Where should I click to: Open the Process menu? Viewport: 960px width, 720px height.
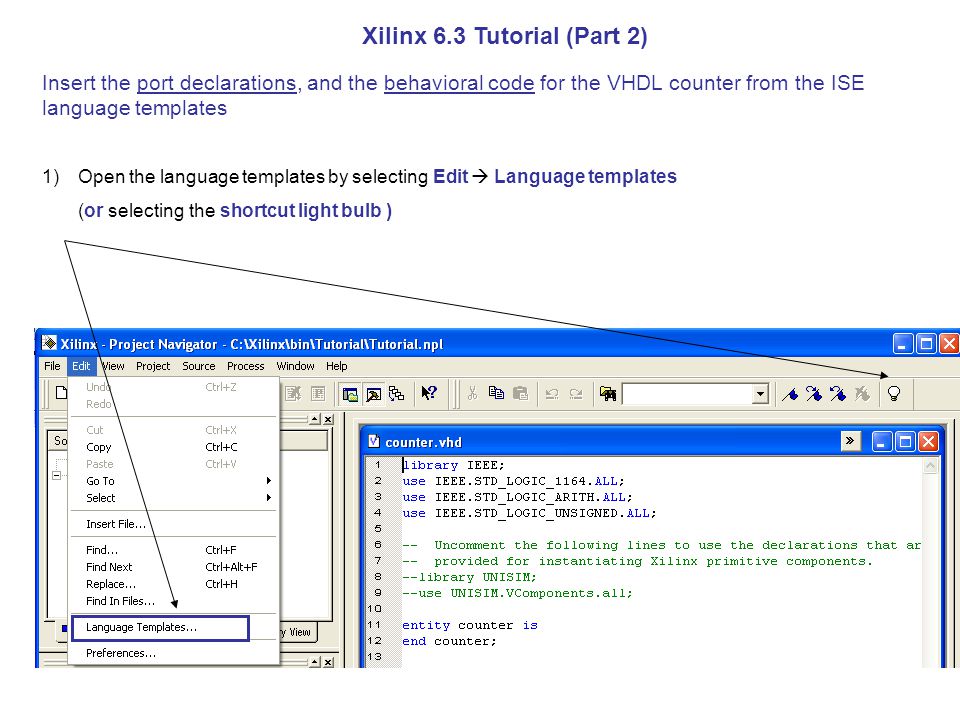pyautogui.click(x=246, y=366)
